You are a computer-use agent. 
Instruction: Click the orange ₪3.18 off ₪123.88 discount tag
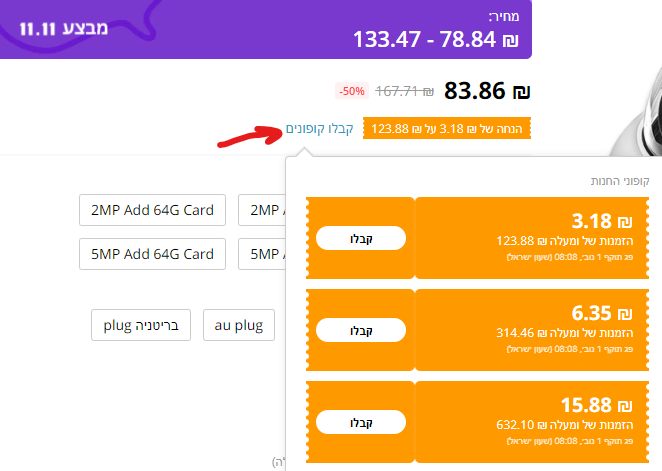446,129
